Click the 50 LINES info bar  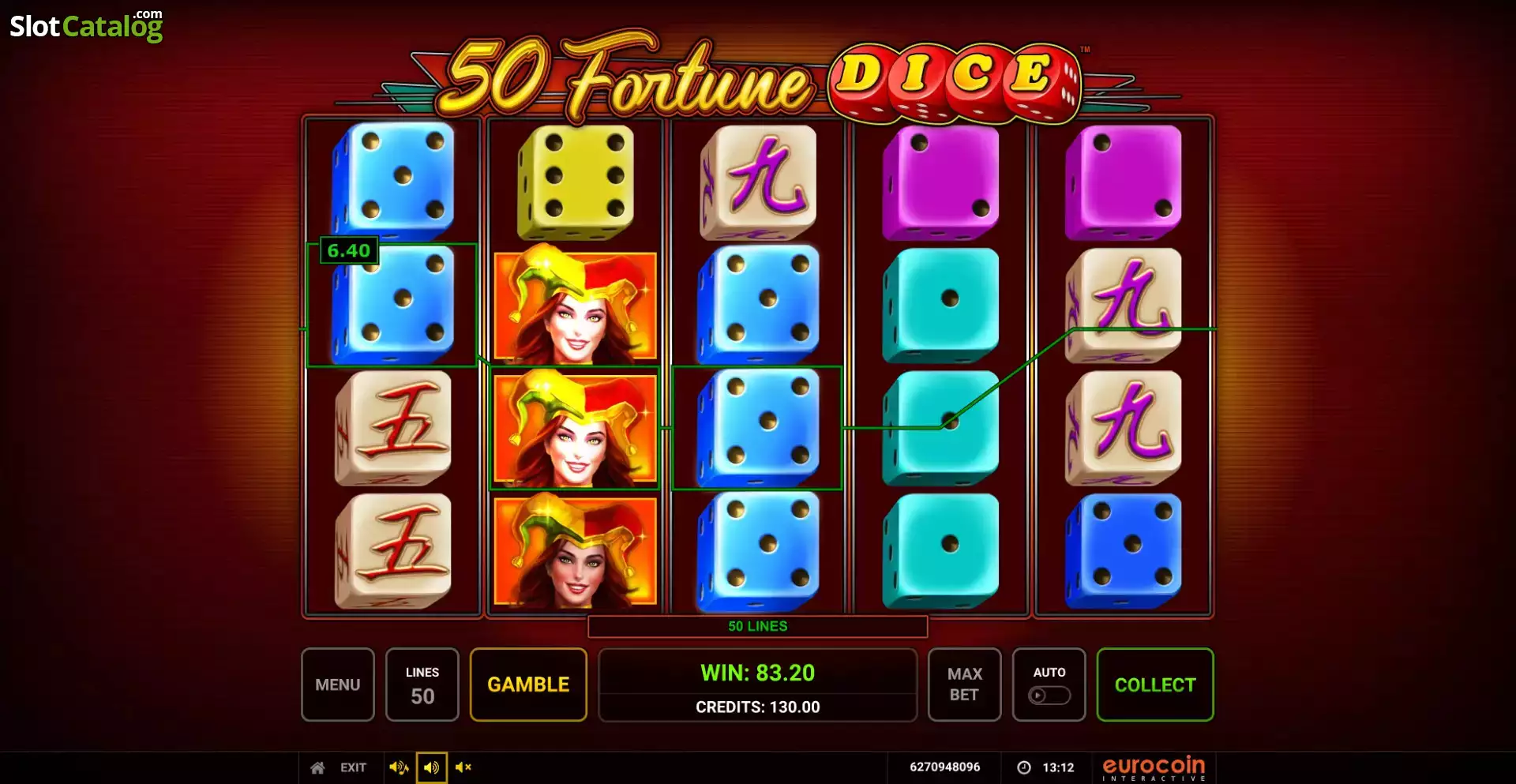tap(758, 626)
